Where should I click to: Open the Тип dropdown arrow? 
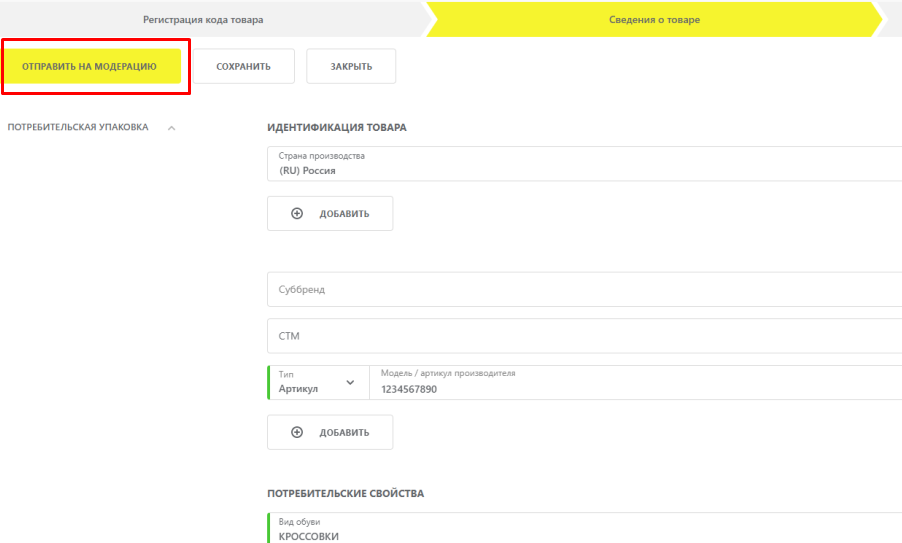point(350,382)
